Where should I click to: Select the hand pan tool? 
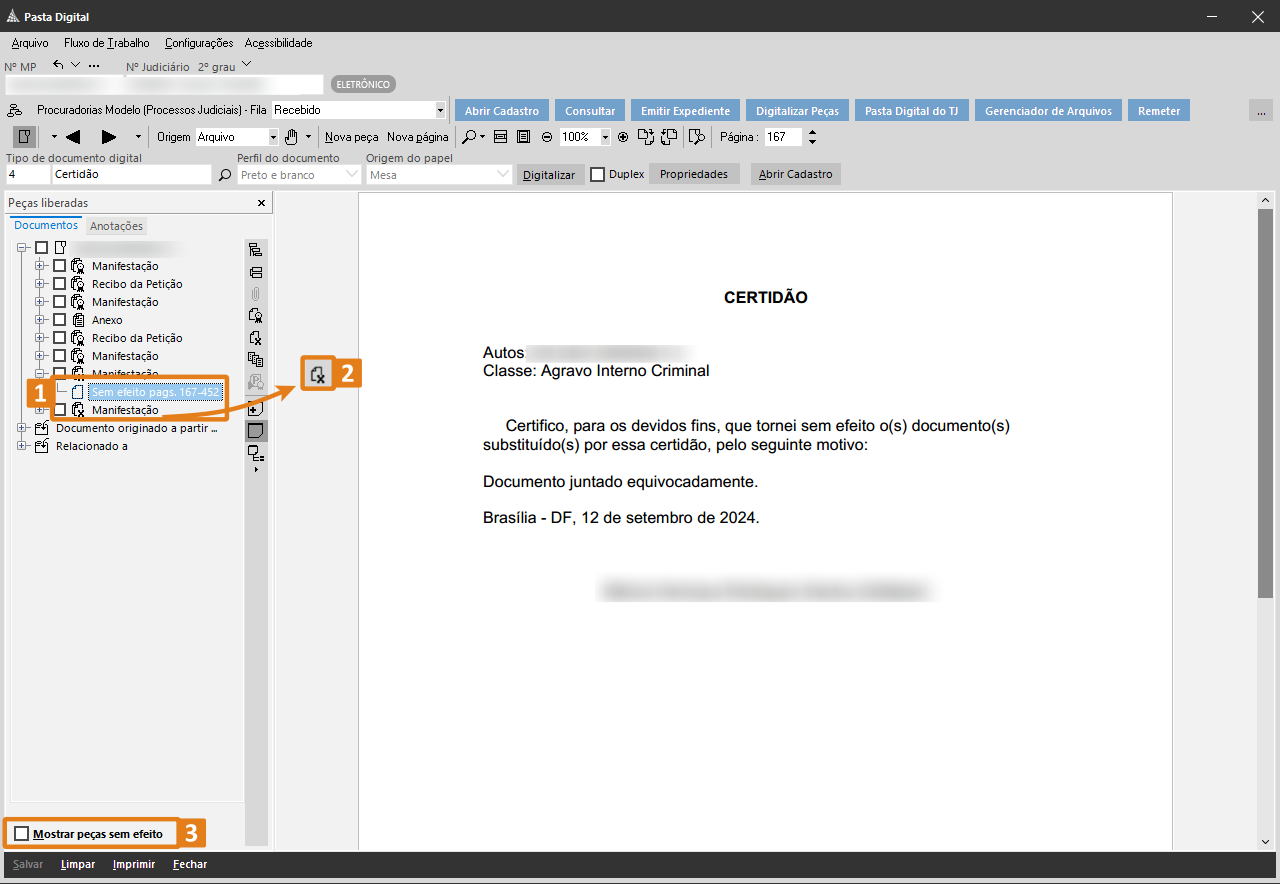(292, 137)
